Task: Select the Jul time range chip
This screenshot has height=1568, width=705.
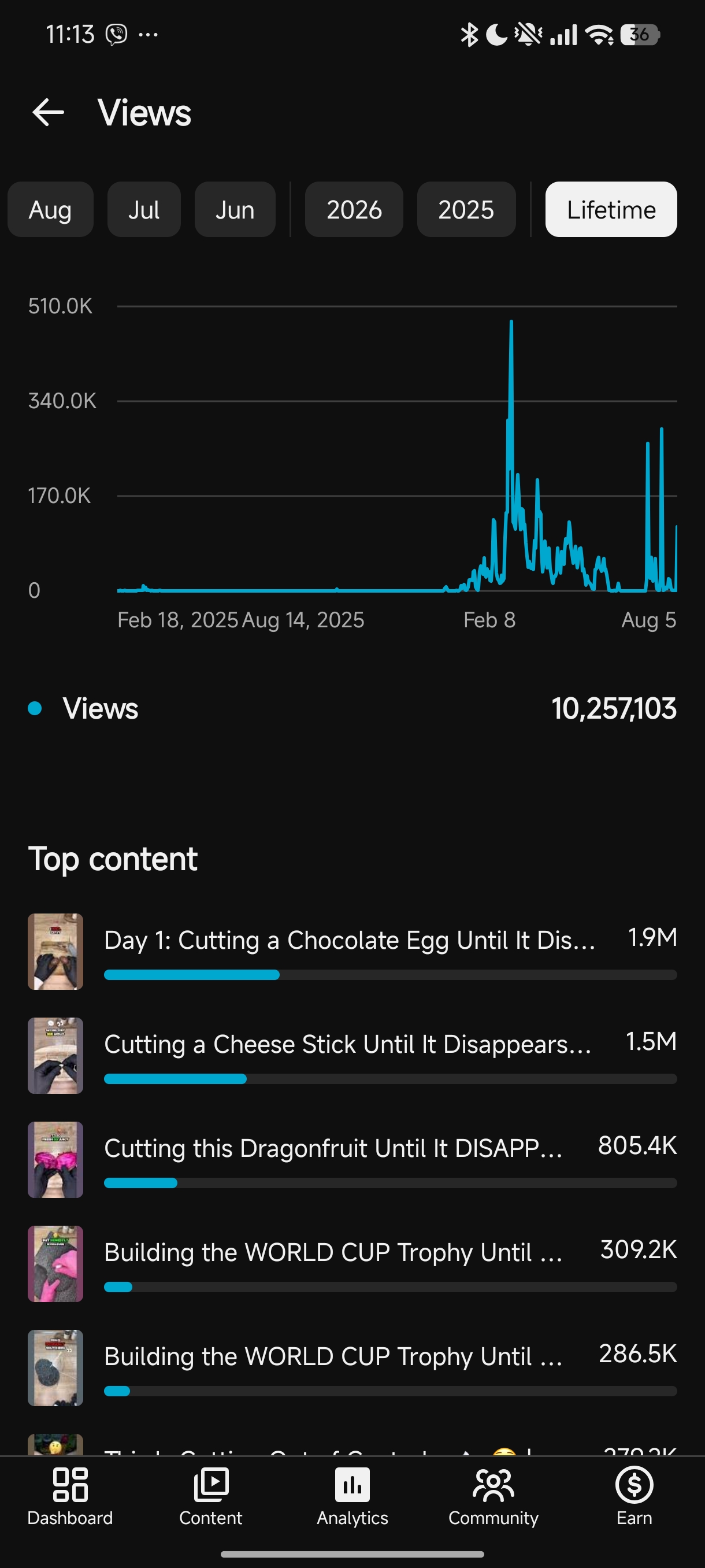Action: 144,209
